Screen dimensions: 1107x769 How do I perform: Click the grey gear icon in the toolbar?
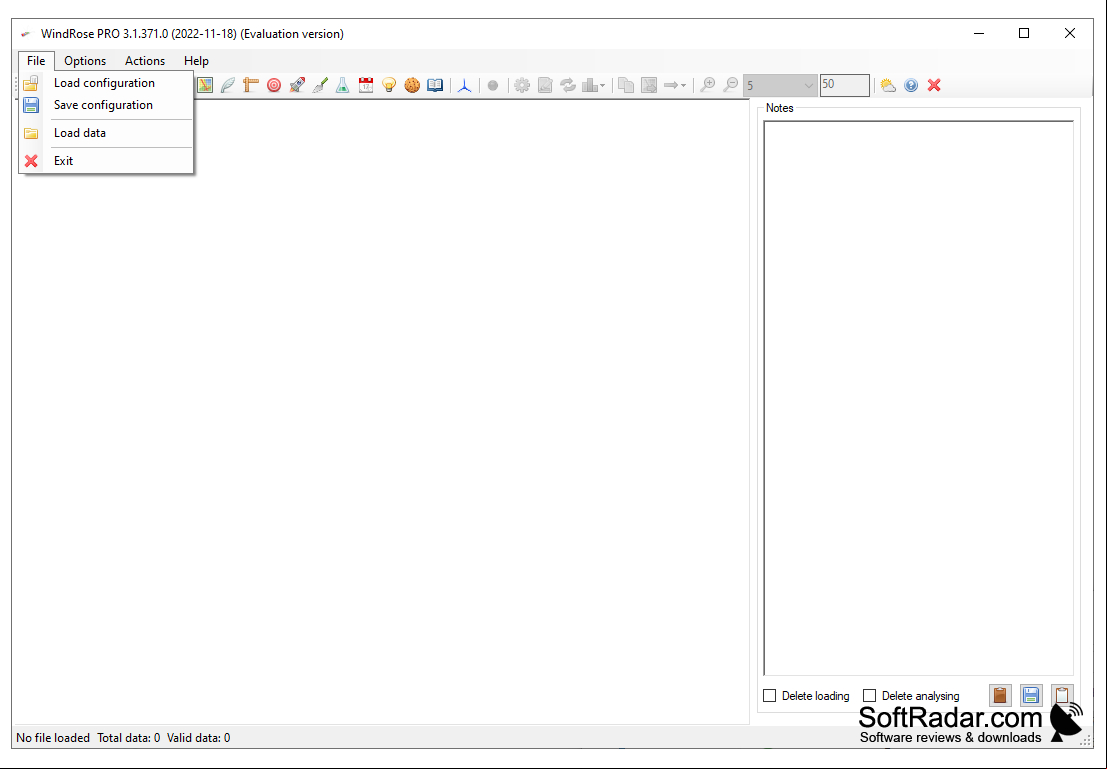522,85
